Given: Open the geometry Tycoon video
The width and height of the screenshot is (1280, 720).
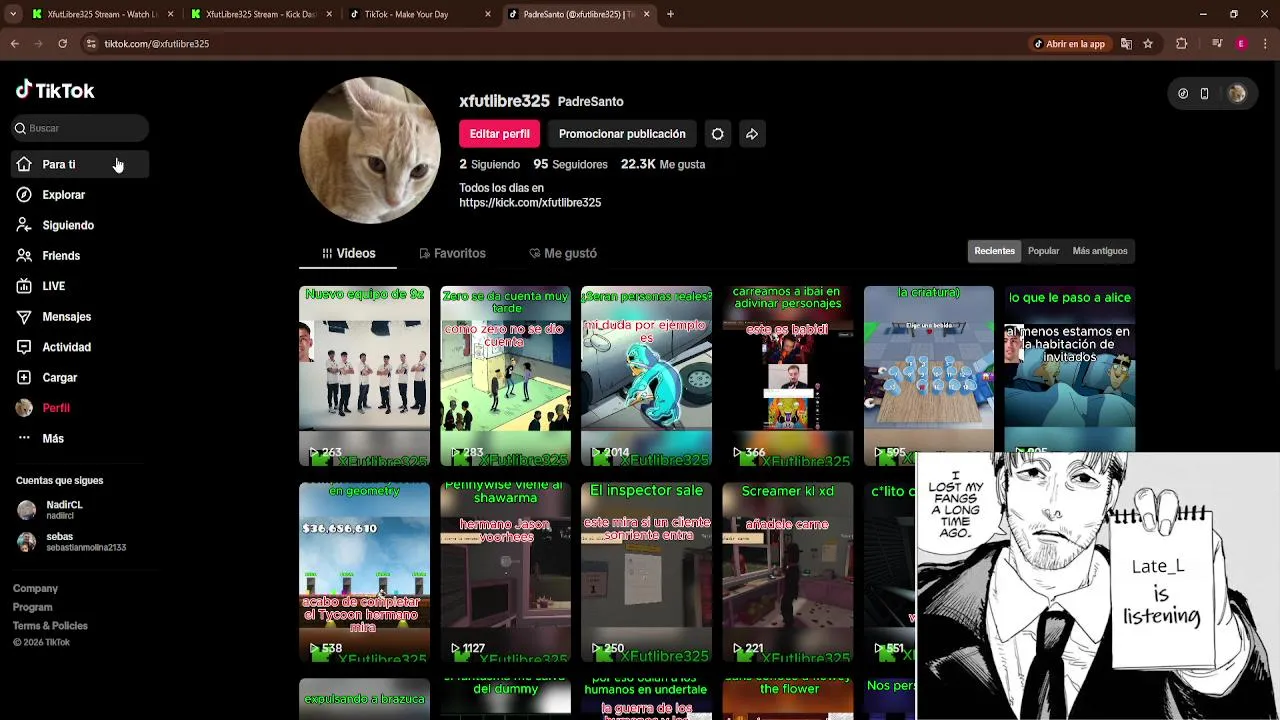Looking at the screenshot, I should click(x=364, y=572).
